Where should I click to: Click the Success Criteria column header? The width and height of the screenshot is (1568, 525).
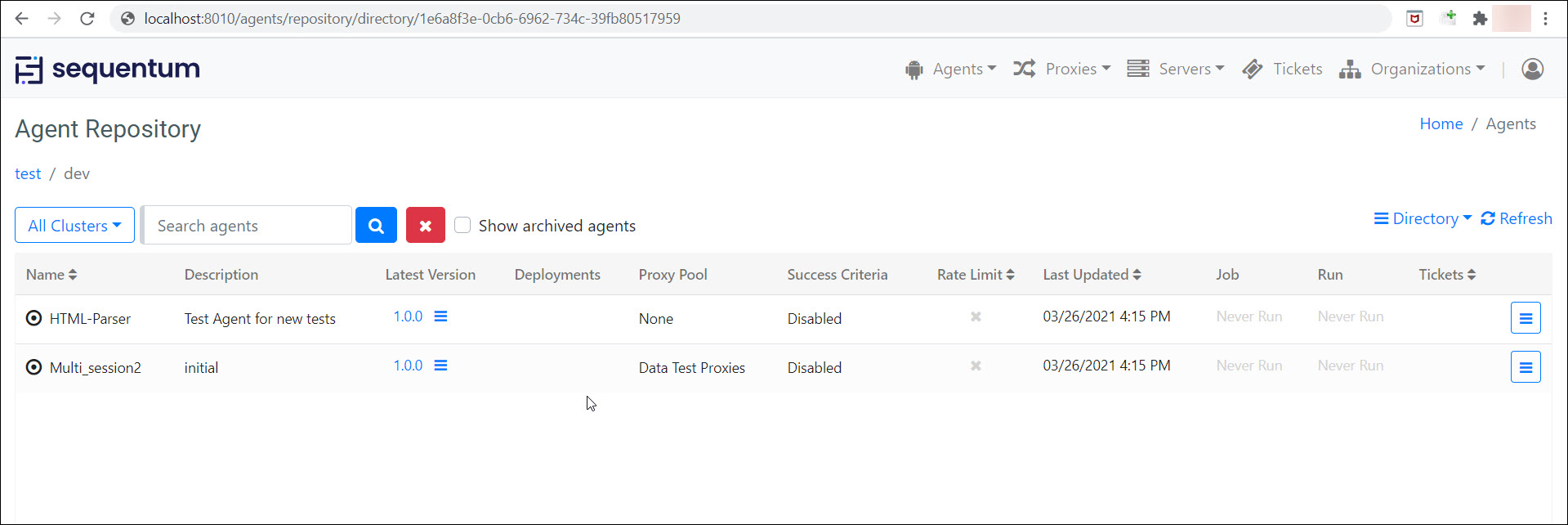click(x=838, y=275)
